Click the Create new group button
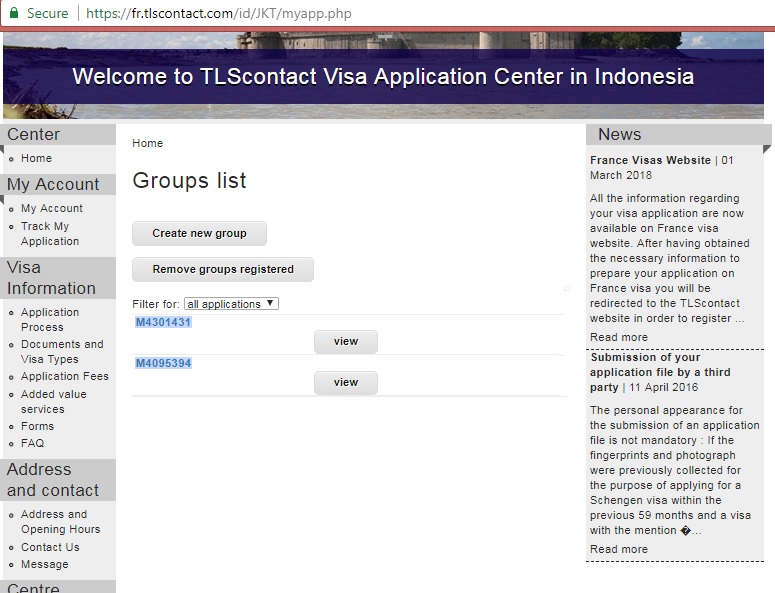 [x=199, y=233]
